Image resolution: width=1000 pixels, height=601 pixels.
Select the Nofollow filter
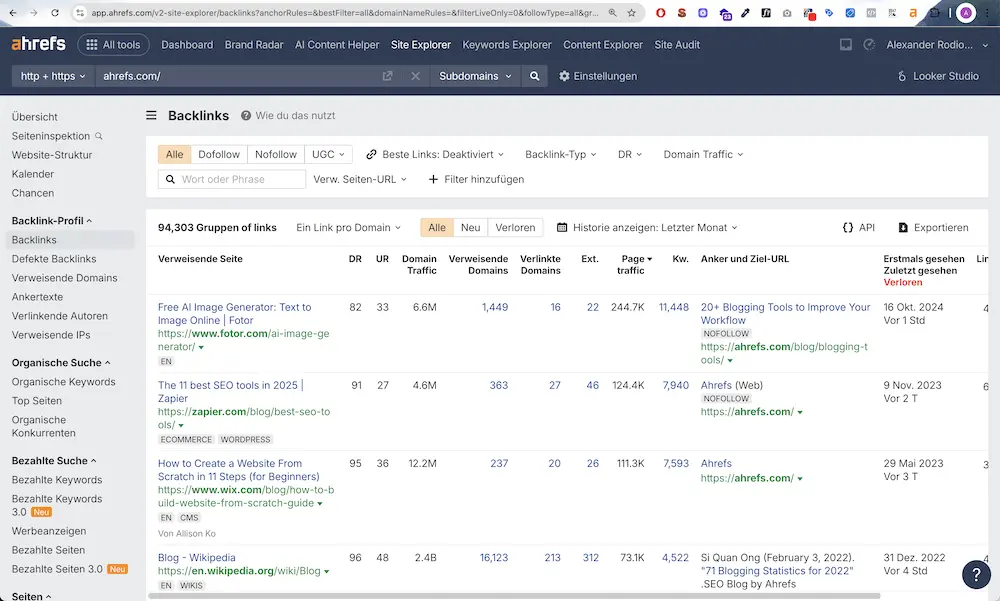tap(276, 154)
